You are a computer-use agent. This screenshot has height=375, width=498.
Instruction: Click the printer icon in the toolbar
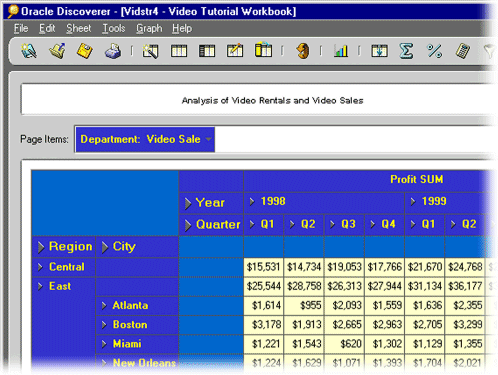click(x=113, y=51)
